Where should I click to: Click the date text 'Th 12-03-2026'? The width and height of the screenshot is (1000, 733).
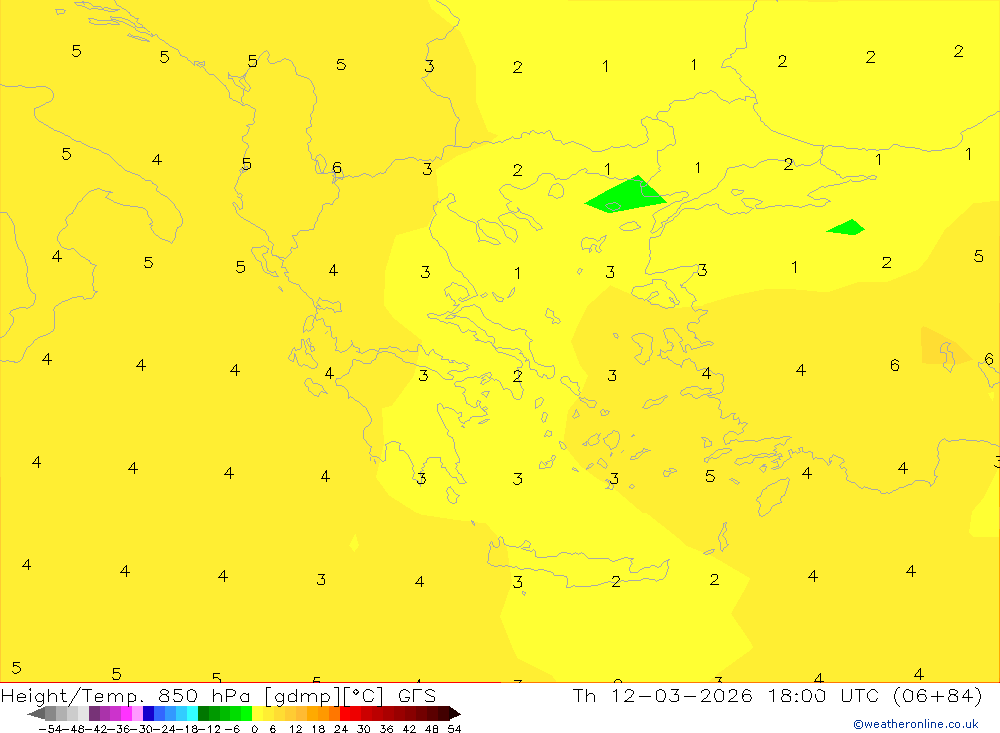[x=662, y=695]
